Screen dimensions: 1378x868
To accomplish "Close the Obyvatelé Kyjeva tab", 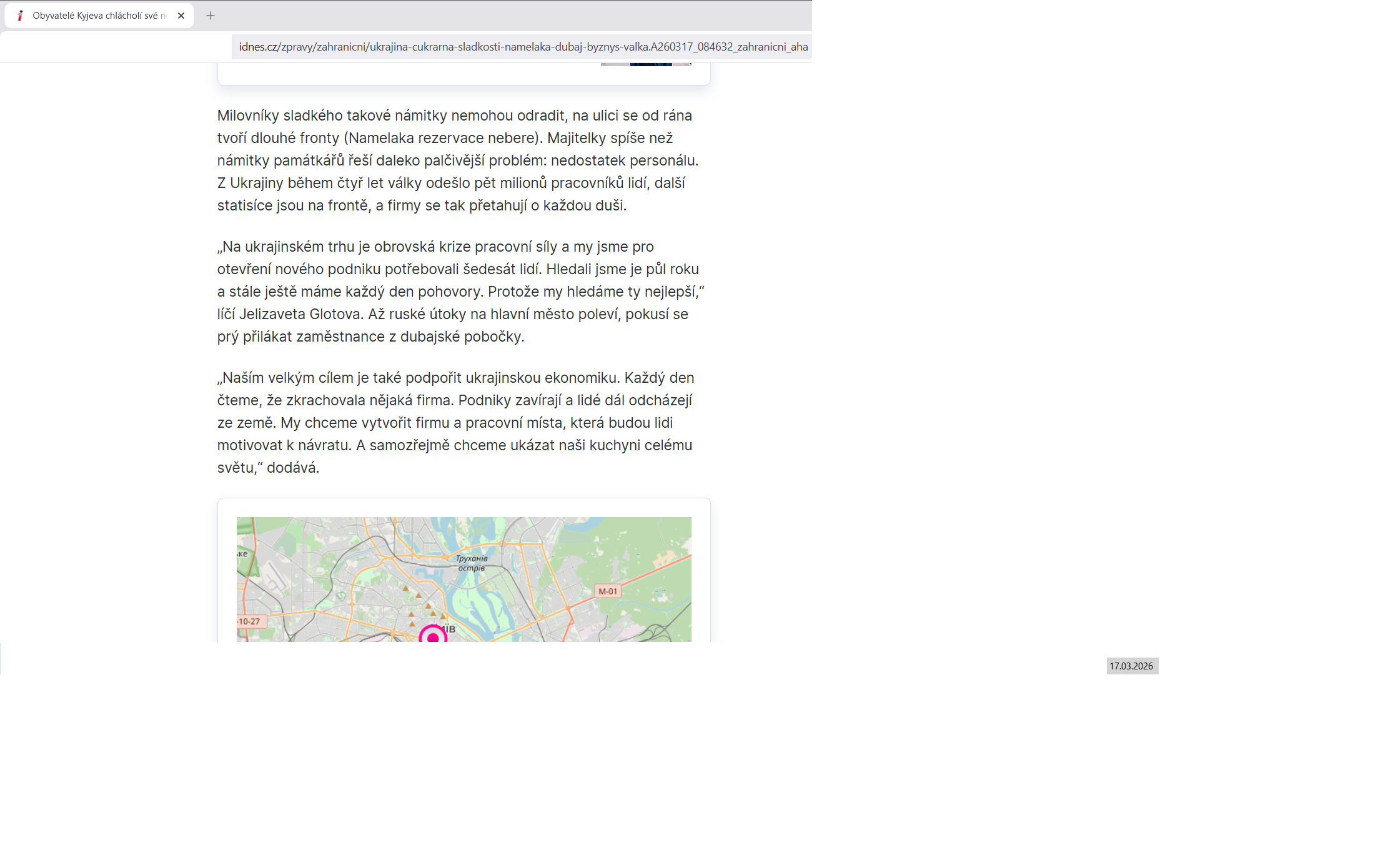I will pyautogui.click(x=181, y=16).
